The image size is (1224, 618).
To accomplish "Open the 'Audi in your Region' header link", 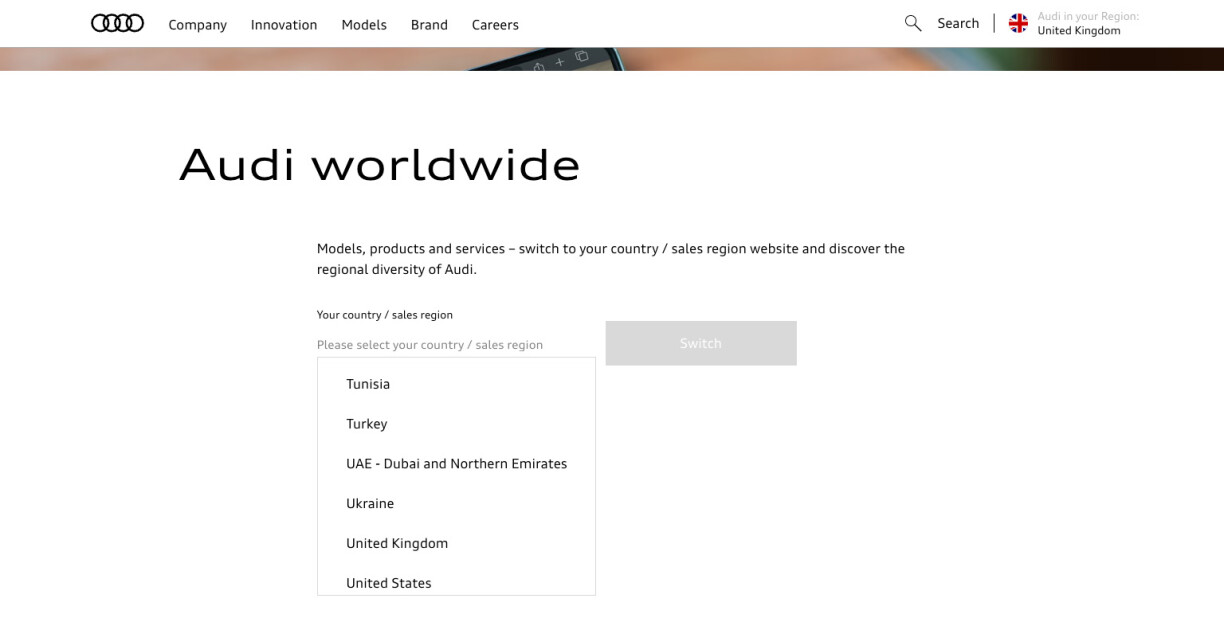I will coord(1087,23).
